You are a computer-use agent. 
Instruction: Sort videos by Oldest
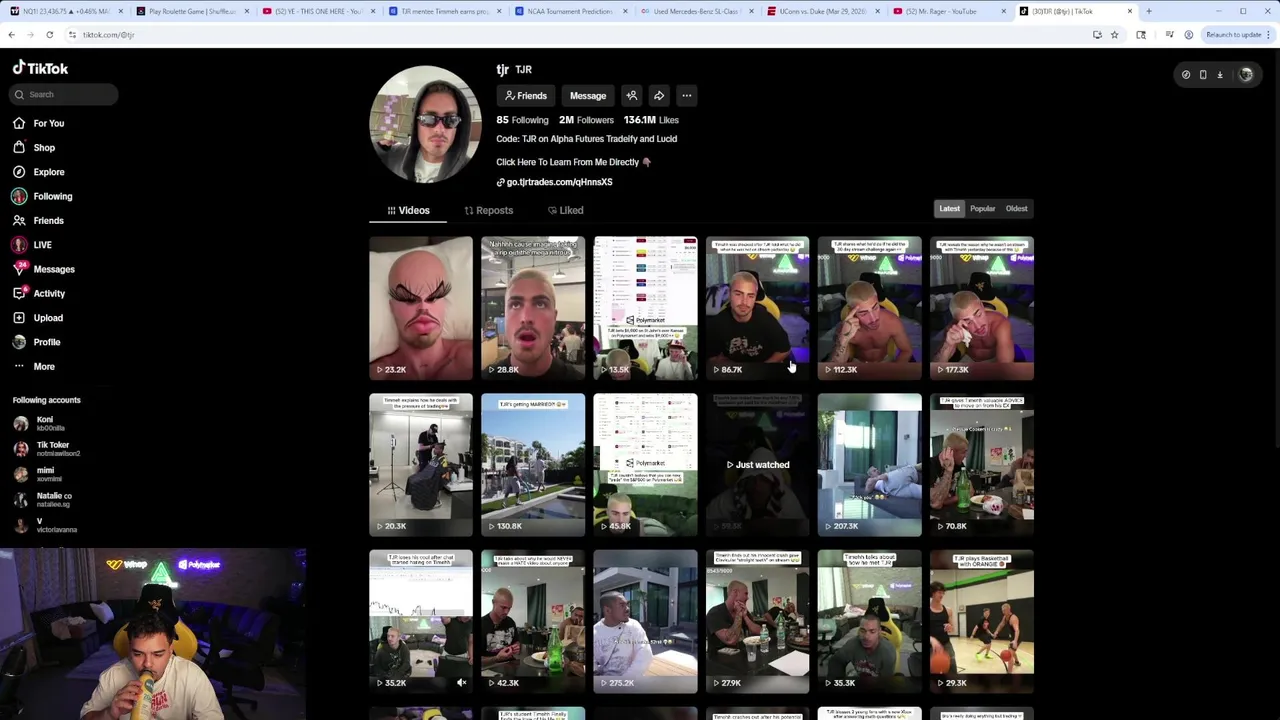point(1016,209)
